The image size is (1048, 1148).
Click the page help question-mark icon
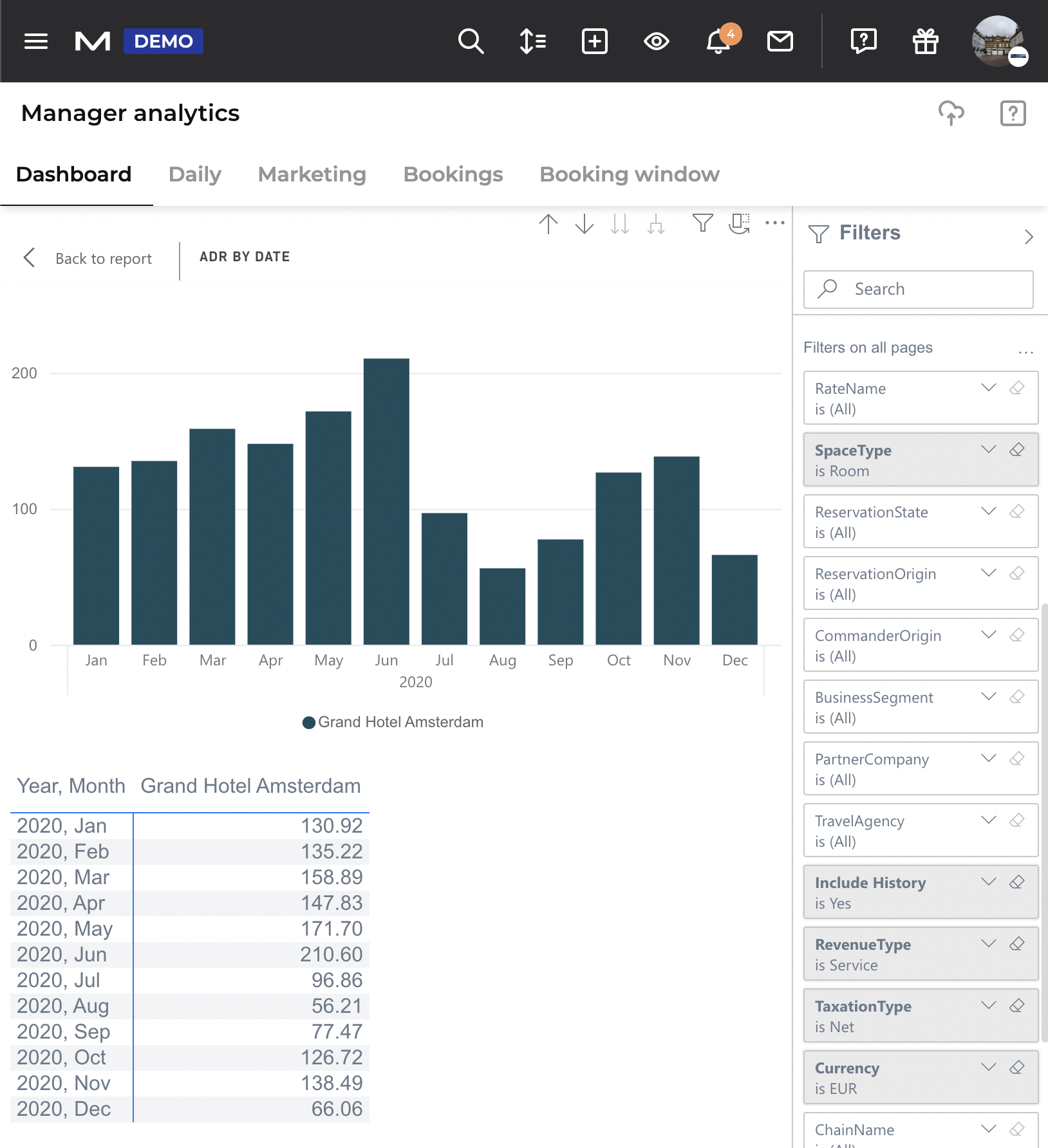[1013, 113]
